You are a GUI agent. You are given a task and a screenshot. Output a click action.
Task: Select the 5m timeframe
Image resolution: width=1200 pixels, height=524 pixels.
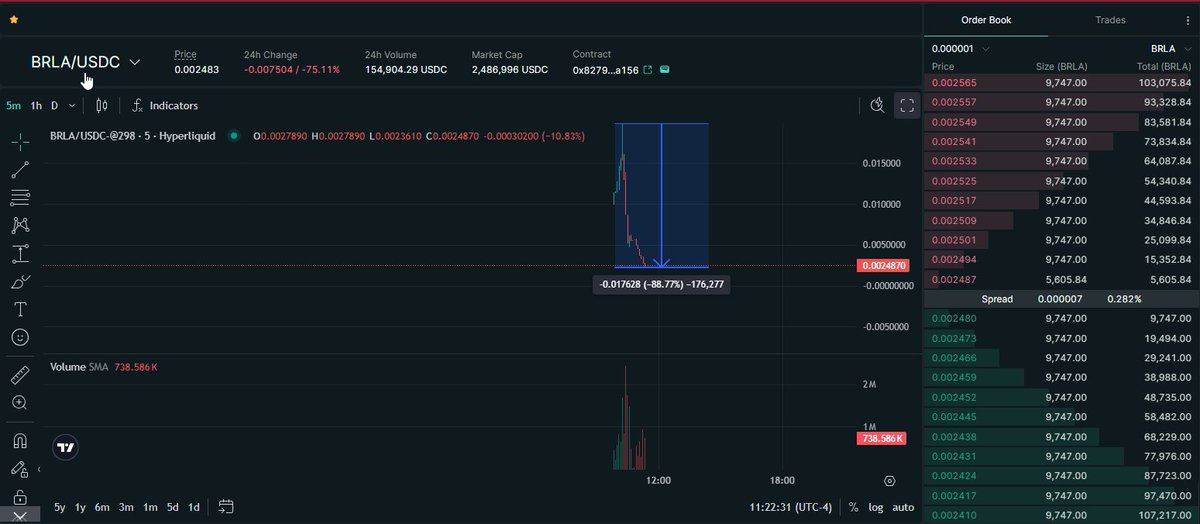[x=14, y=106]
